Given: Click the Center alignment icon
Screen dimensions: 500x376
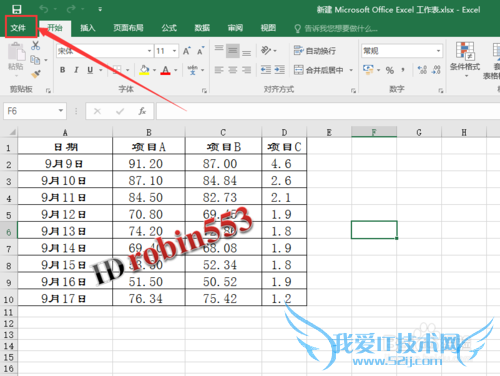Looking at the screenshot, I should [x=233, y=70].
